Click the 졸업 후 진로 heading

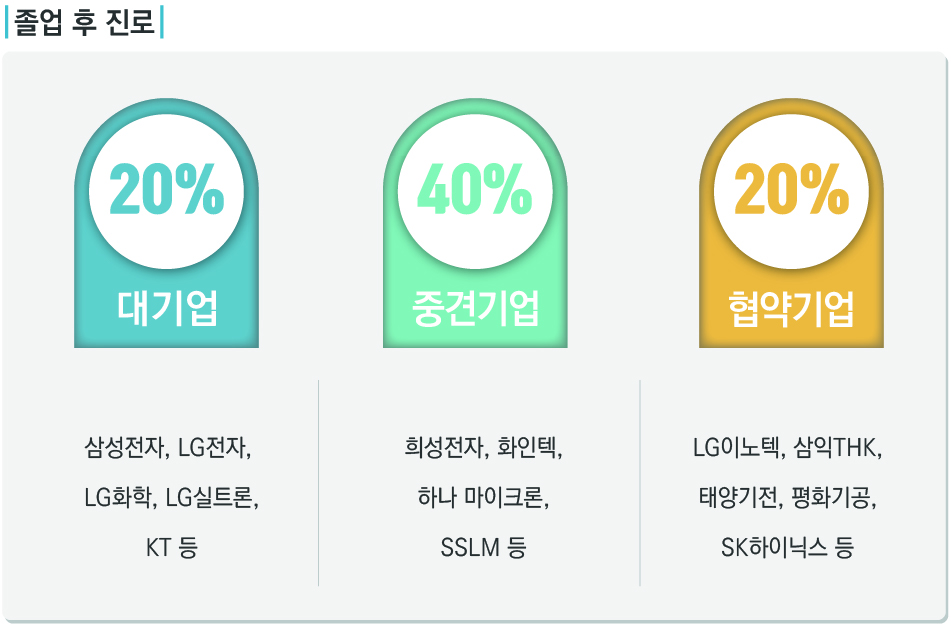tap(84, 22)
